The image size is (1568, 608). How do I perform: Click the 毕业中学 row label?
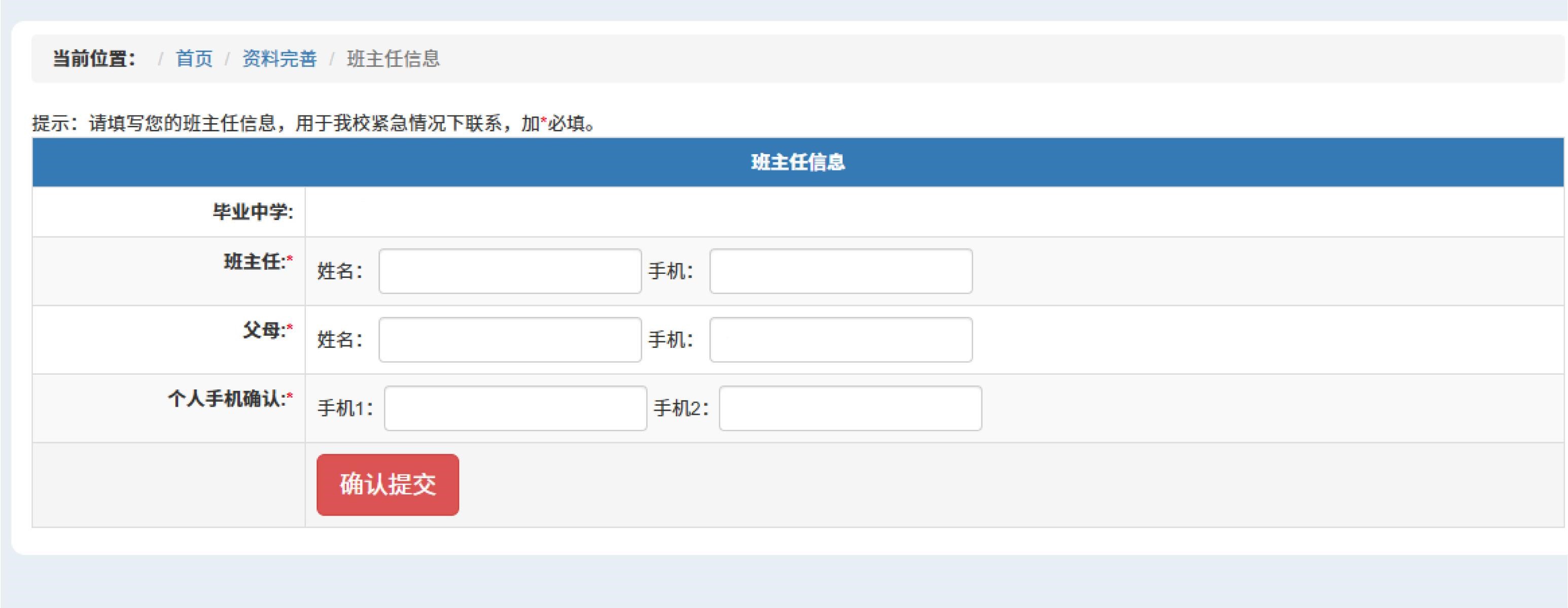253,212
